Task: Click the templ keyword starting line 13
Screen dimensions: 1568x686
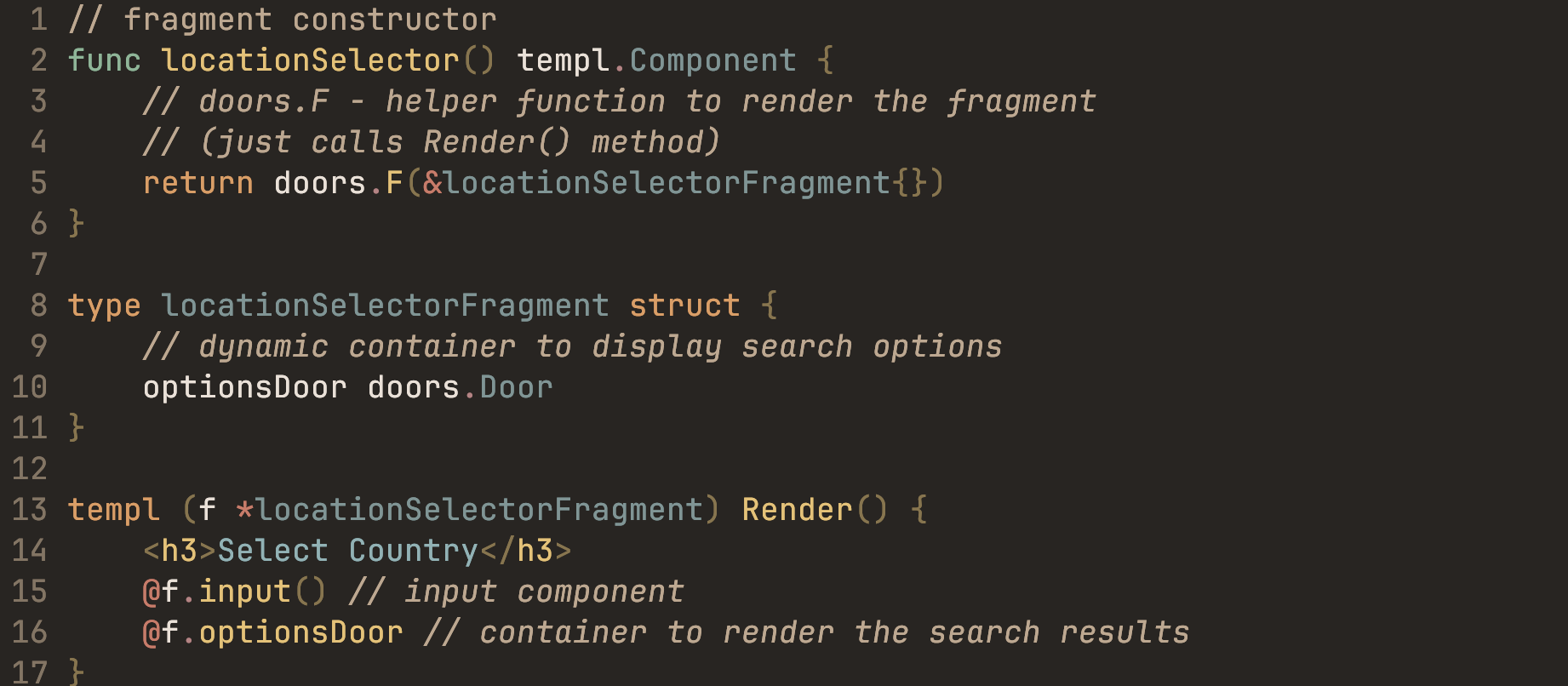Action: tap(113, 510)
